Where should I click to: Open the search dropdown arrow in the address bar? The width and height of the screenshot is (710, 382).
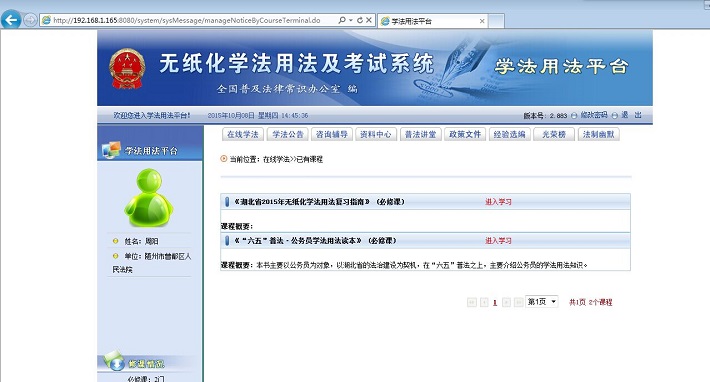350,20
